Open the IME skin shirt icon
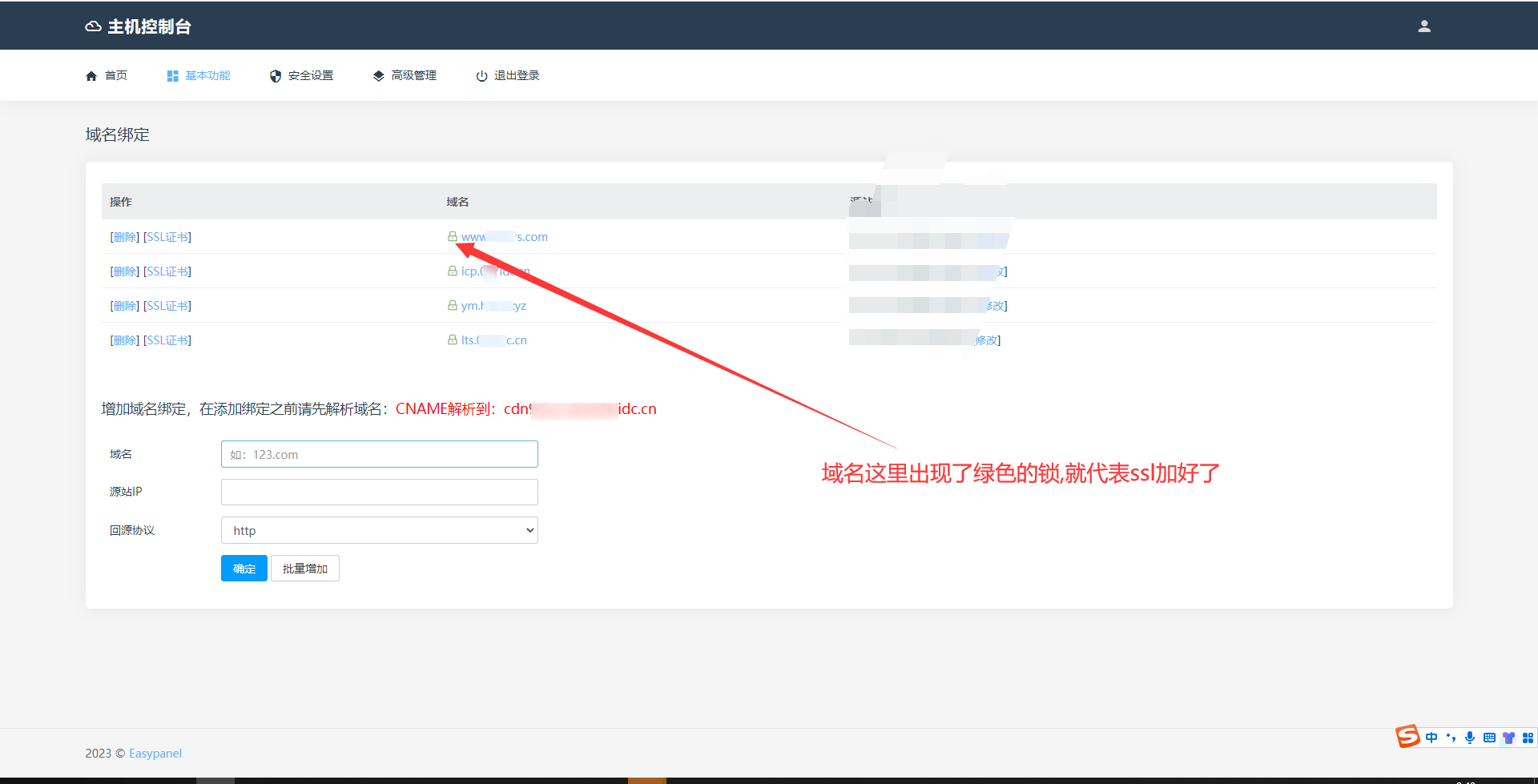The height and width of the screenshot is (784, 1538). coord(1508,738)
